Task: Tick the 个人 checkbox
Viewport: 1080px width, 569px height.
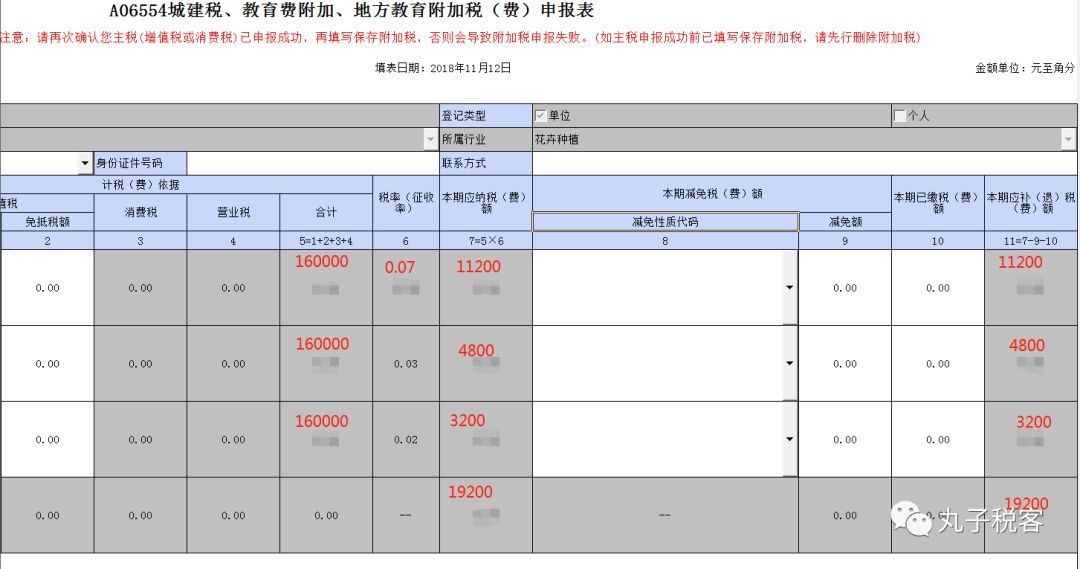Action: 899,116
